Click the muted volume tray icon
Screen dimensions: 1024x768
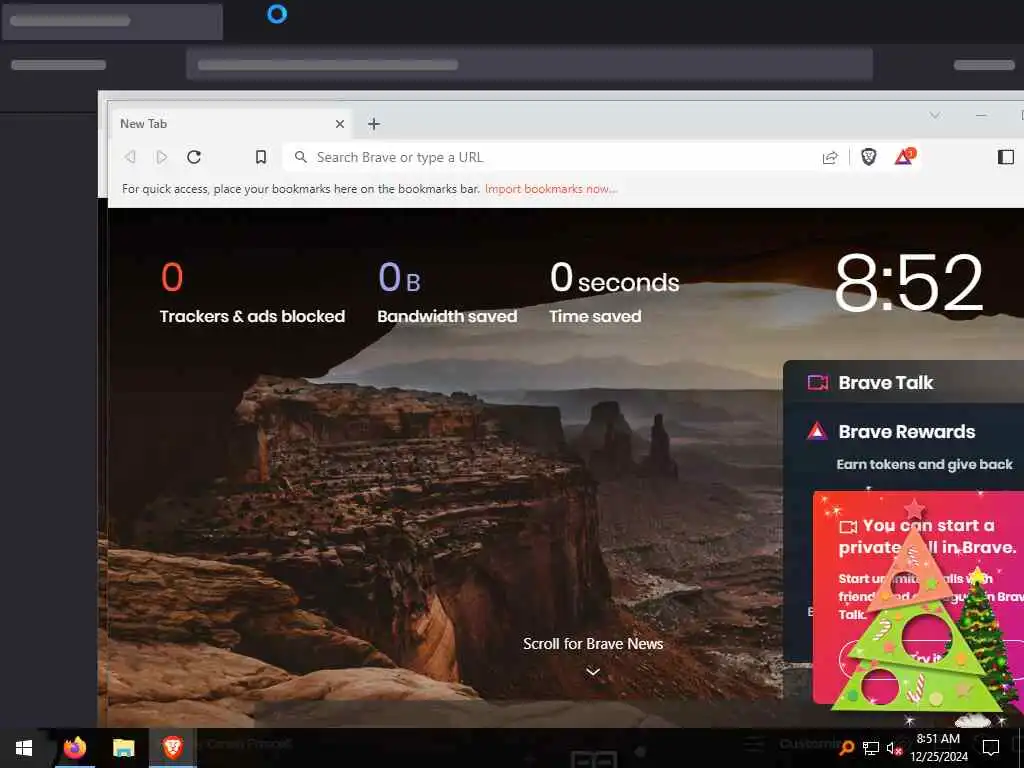click(895, 749)
